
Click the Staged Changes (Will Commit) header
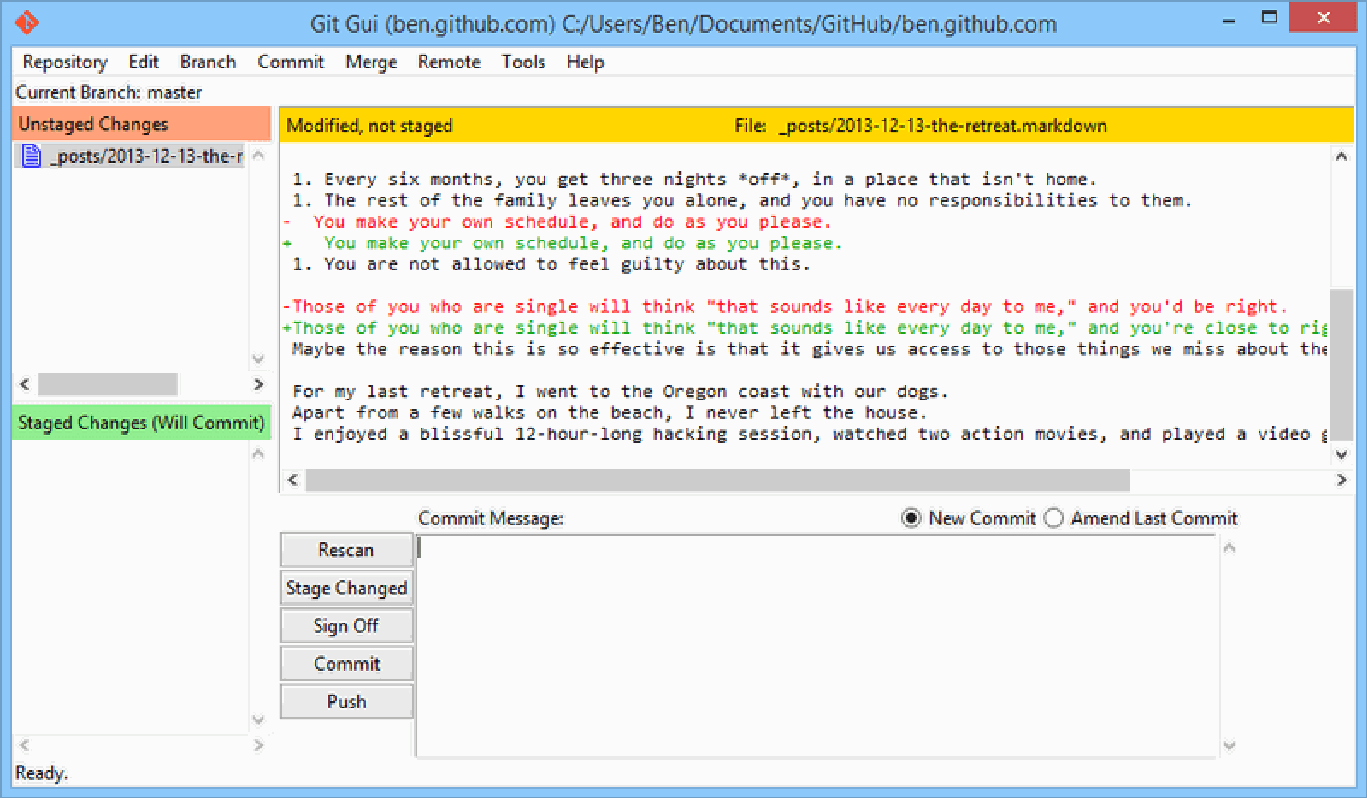pos(141,423)
